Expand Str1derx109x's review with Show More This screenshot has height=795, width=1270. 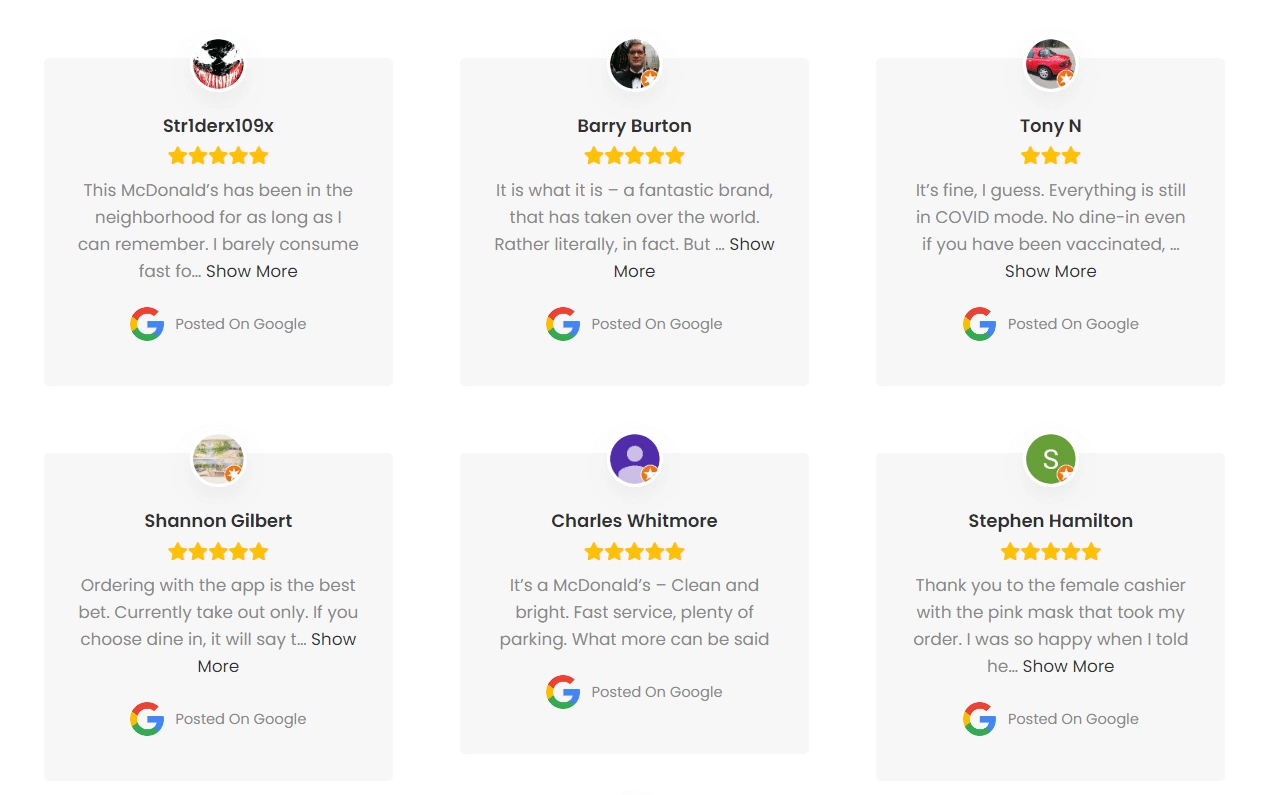(x=252, y=271)
